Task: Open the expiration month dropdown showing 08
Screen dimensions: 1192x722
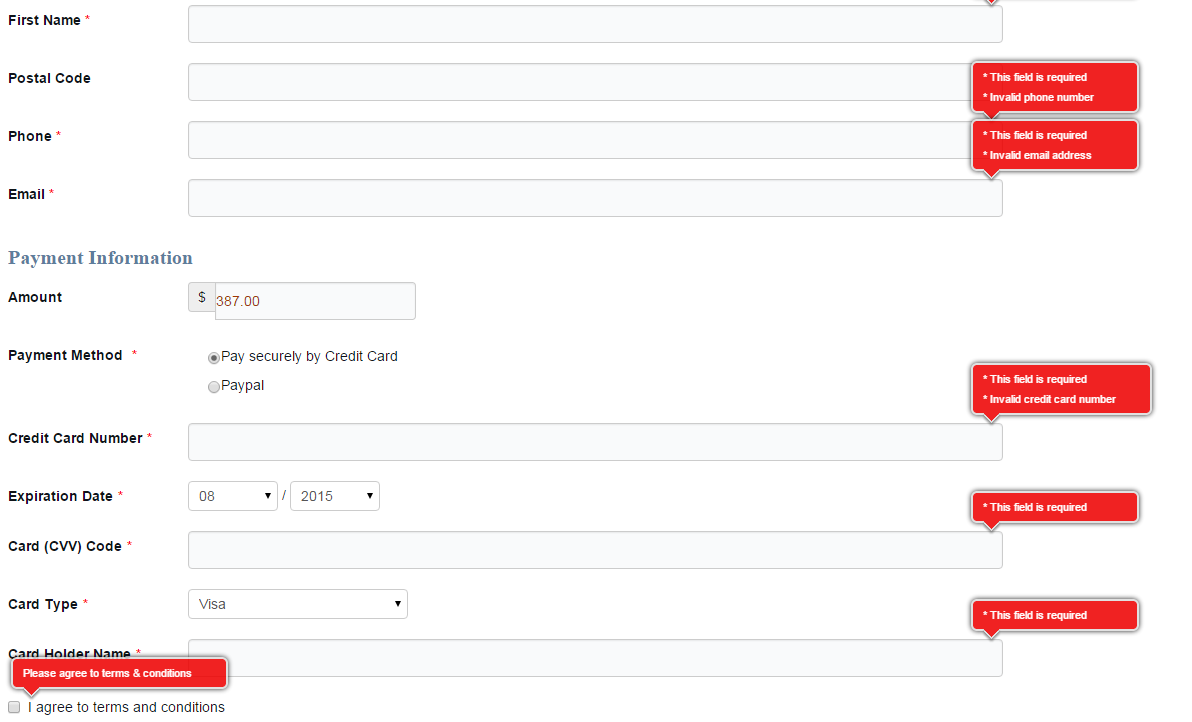Action: click(233, 496)
